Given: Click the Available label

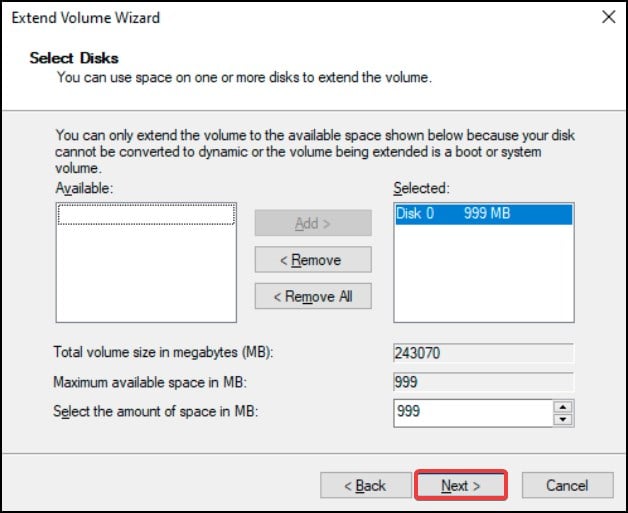Looking at the screenshot, I should 84,188.
